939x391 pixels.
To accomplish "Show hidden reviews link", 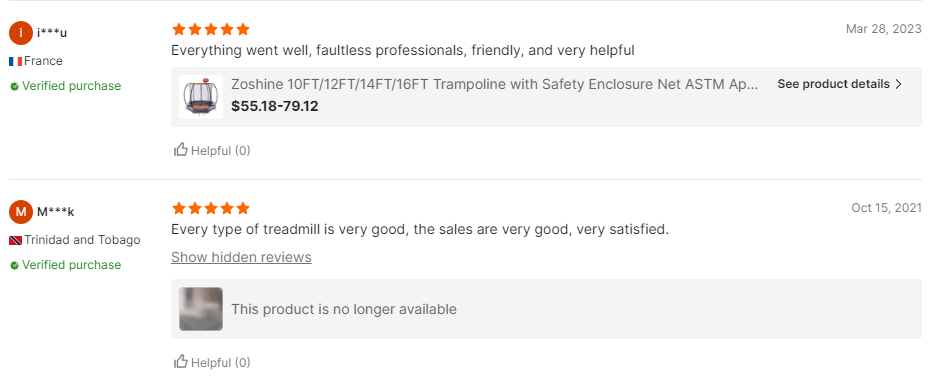I will pos(241,257).
